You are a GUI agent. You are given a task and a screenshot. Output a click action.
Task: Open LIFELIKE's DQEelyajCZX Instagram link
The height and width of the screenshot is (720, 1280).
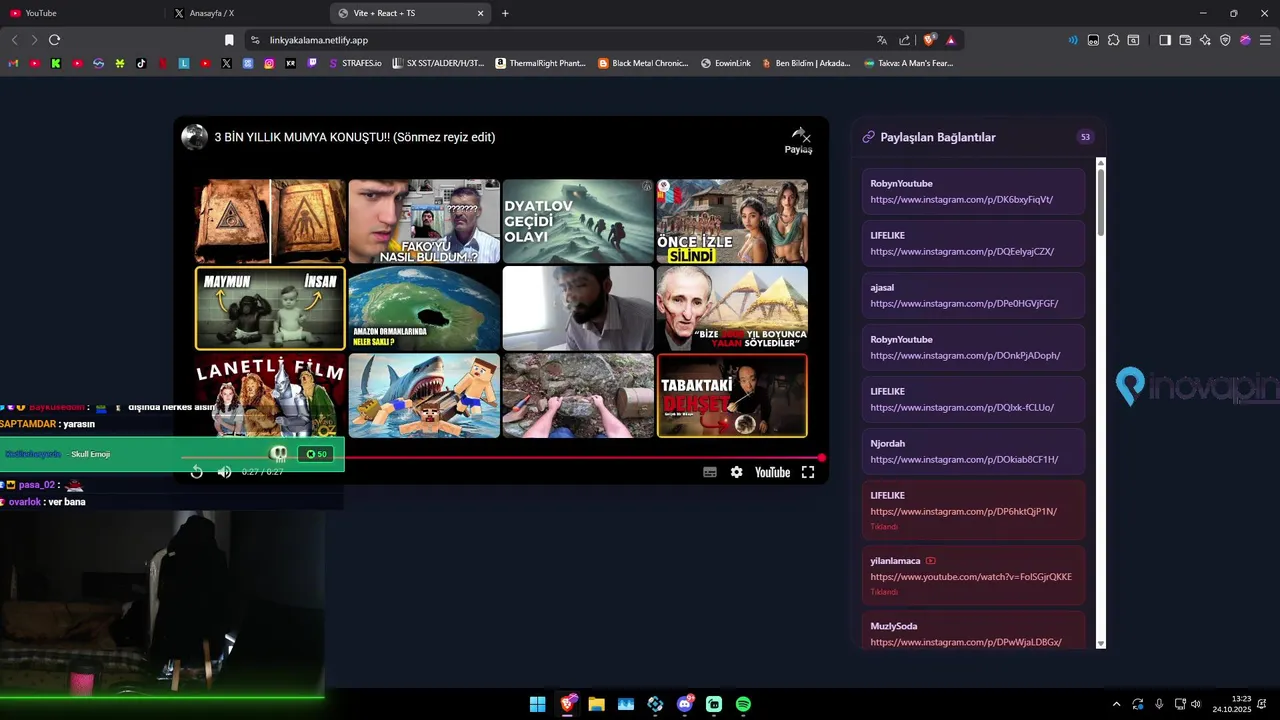(962, 252)
